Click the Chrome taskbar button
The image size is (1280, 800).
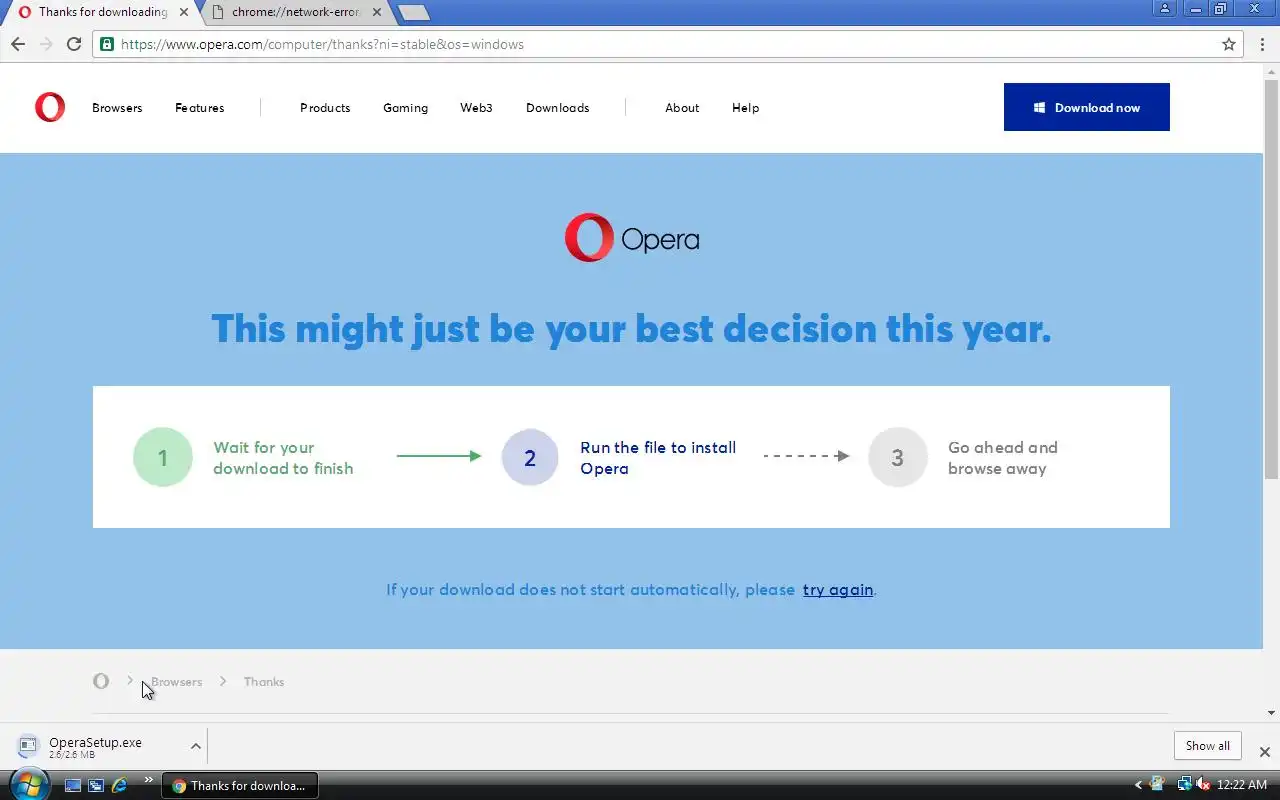pyautogui.click(x=240, y=785)
